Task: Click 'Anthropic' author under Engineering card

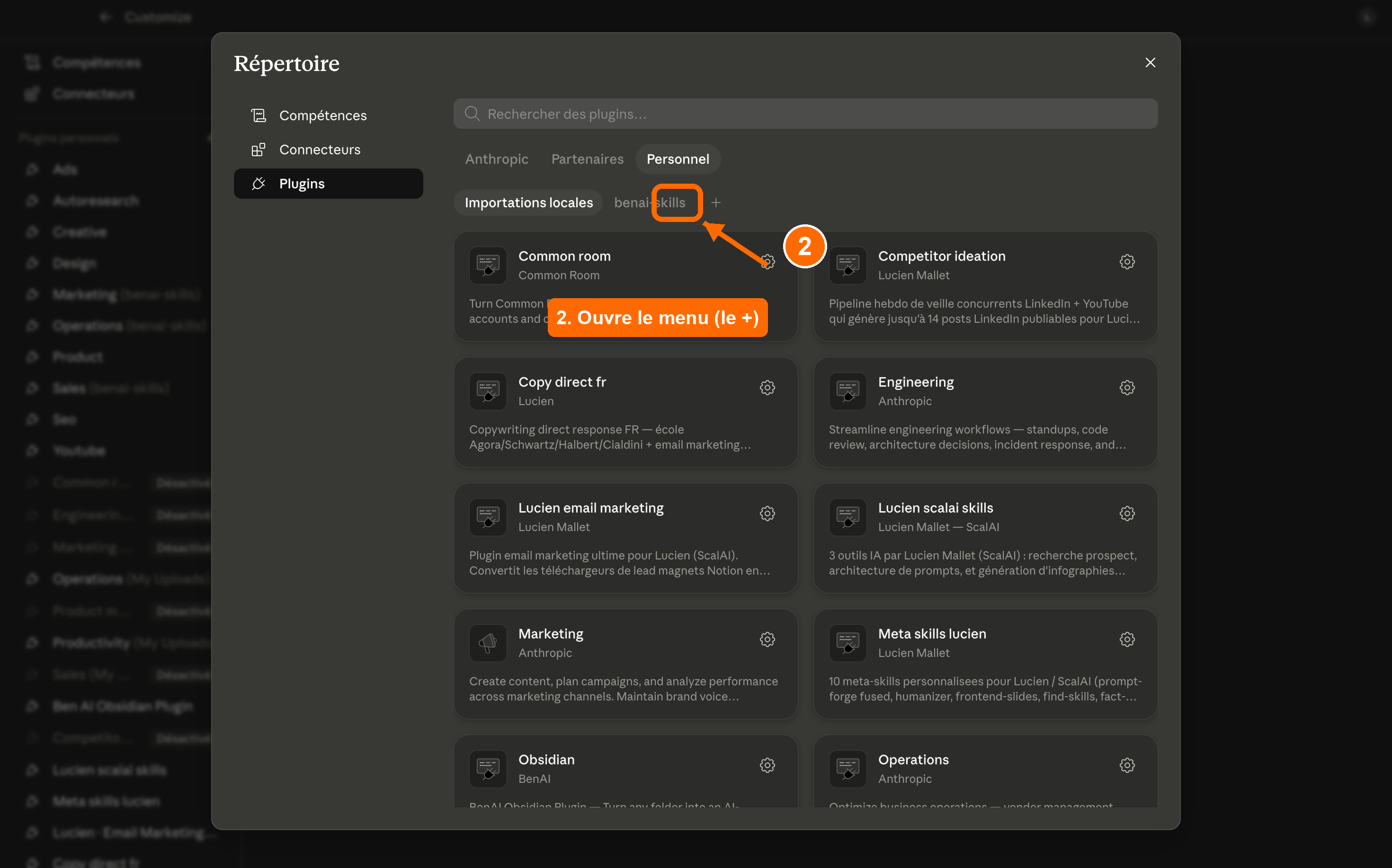Action: tap(904, 401)
